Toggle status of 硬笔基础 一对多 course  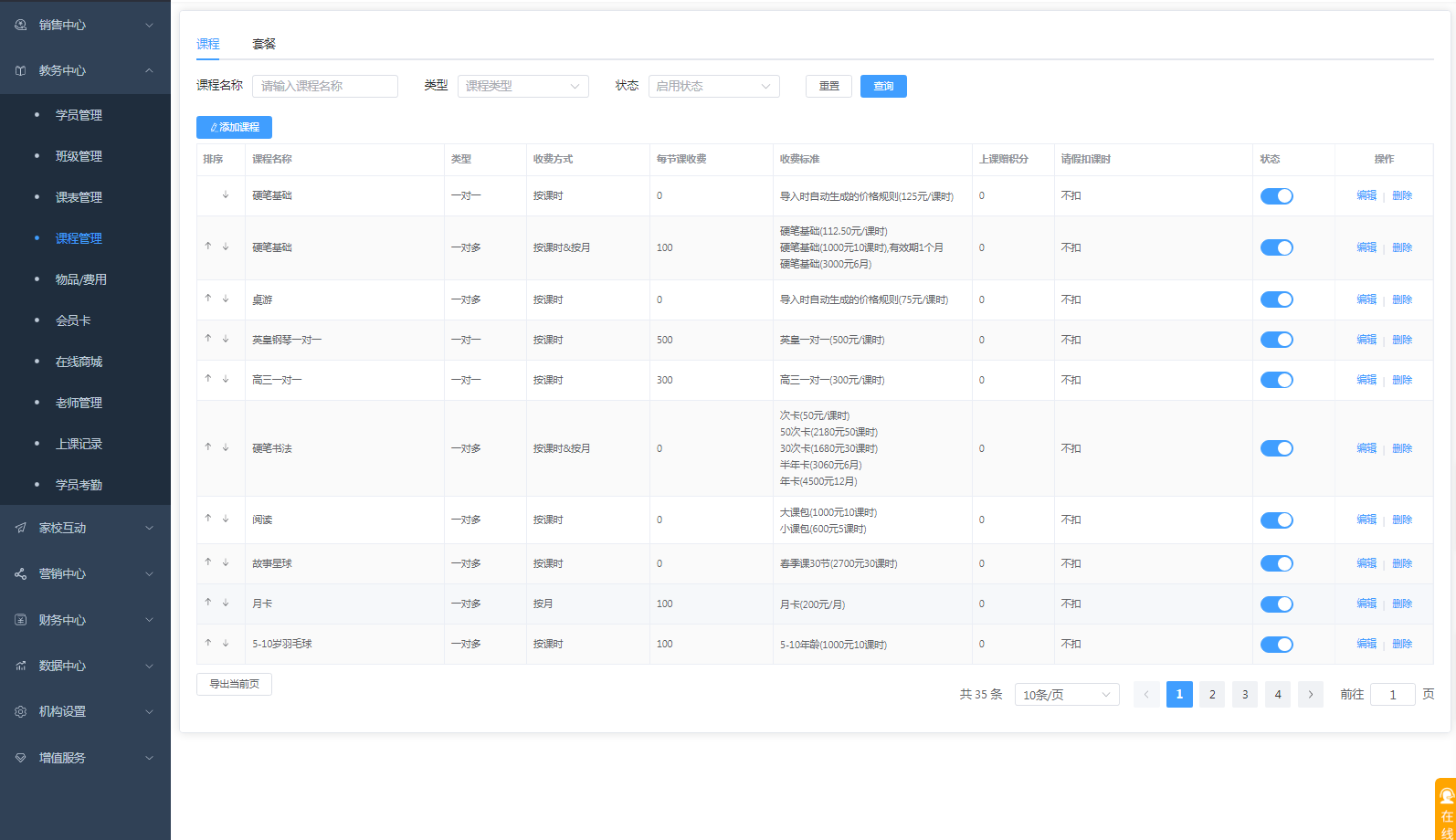(x=1277, y=247)
